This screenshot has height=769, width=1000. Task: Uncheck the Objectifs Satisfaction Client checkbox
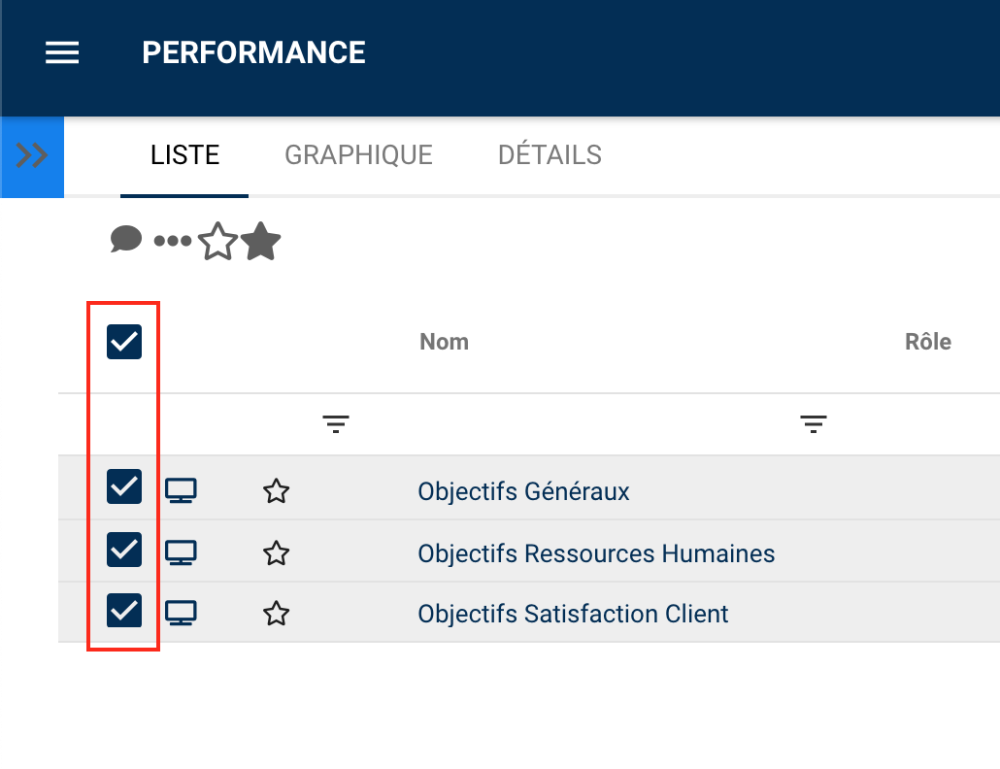pos(124,610)
